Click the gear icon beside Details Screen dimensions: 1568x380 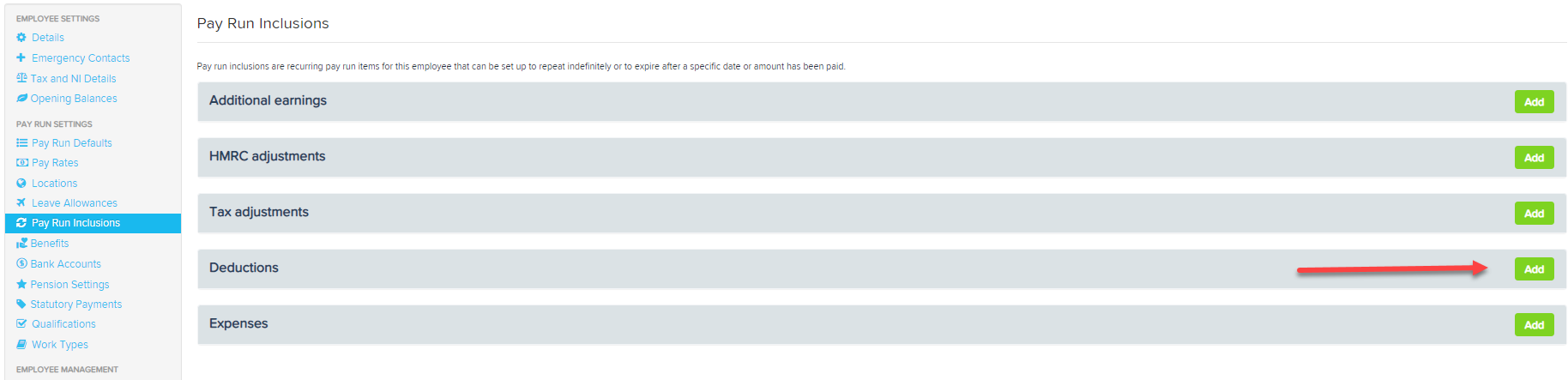click(x=21, y=38)
